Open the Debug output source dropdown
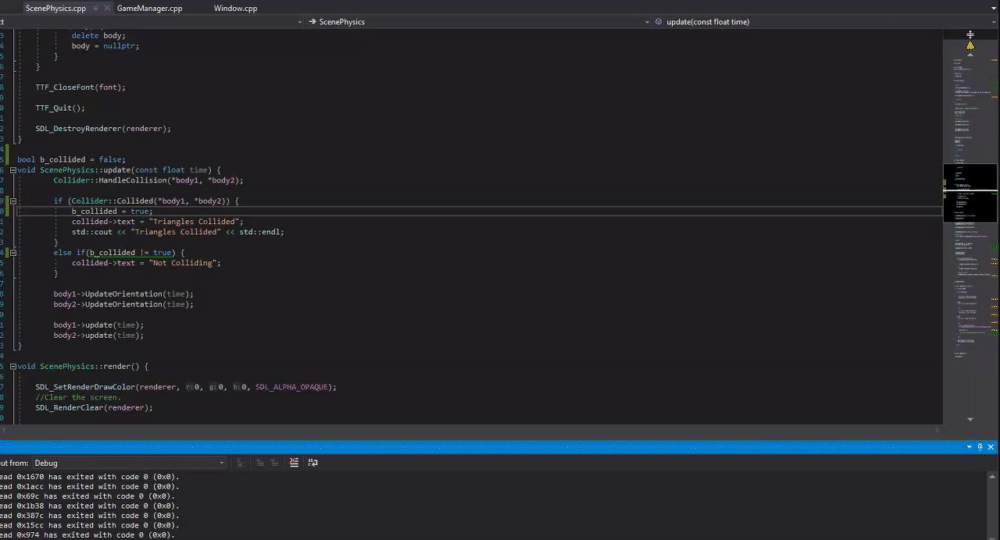The width and height of the screenshot is (1000, 540). pyautogui.click(x=128, y=463)
